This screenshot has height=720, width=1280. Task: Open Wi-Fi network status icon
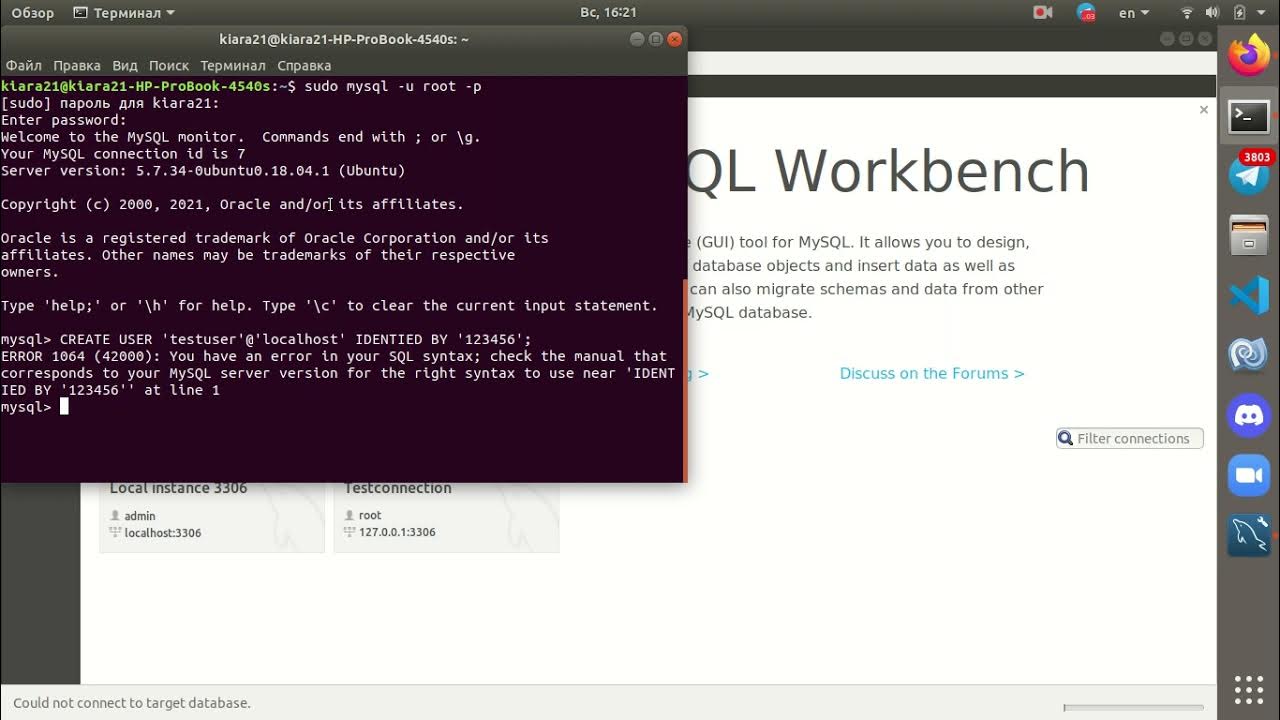1188,13
